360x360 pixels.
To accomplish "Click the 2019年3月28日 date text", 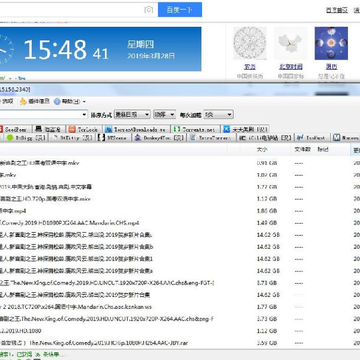I will click(151, 56).
